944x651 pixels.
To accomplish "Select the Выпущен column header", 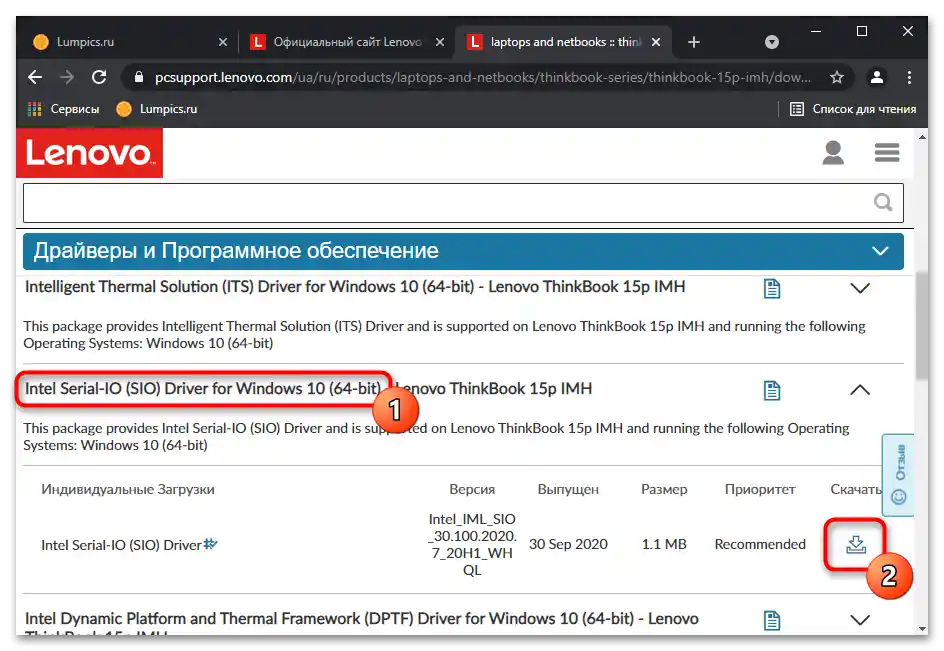I will coord(568,489).
